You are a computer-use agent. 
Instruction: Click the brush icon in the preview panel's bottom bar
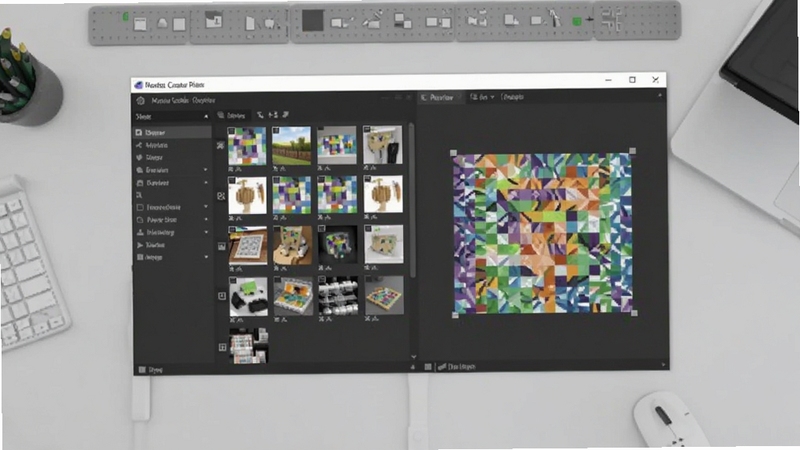click(x=442, y=366)
